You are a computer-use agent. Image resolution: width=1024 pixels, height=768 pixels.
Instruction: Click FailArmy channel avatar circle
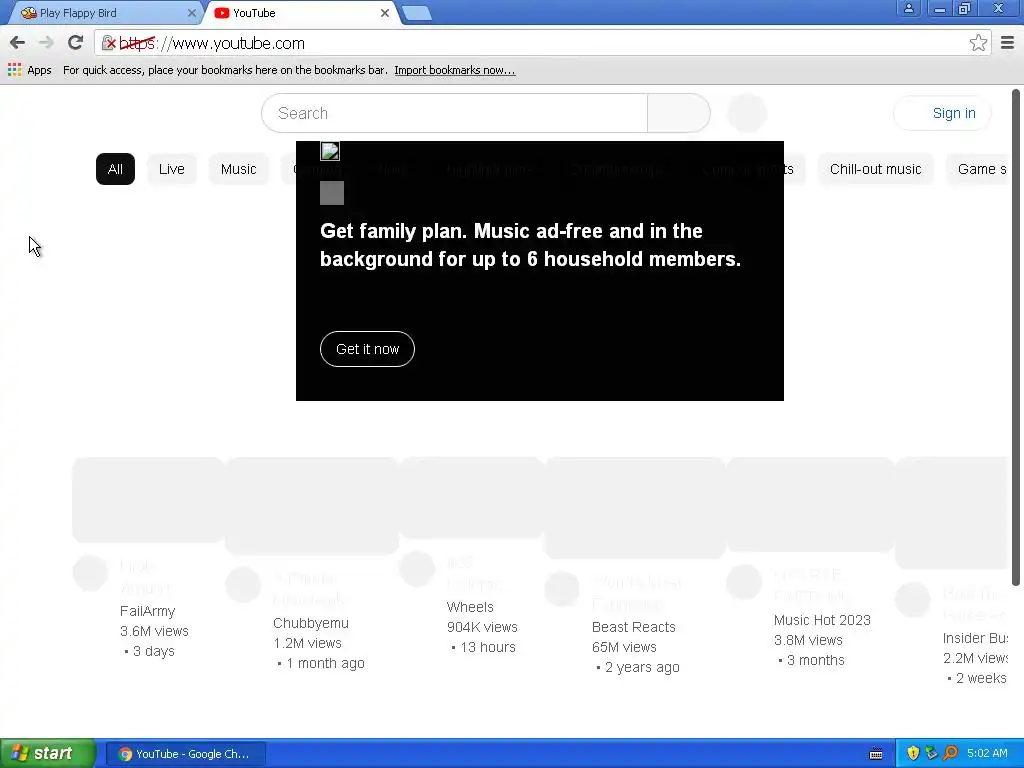pos(90,573)
